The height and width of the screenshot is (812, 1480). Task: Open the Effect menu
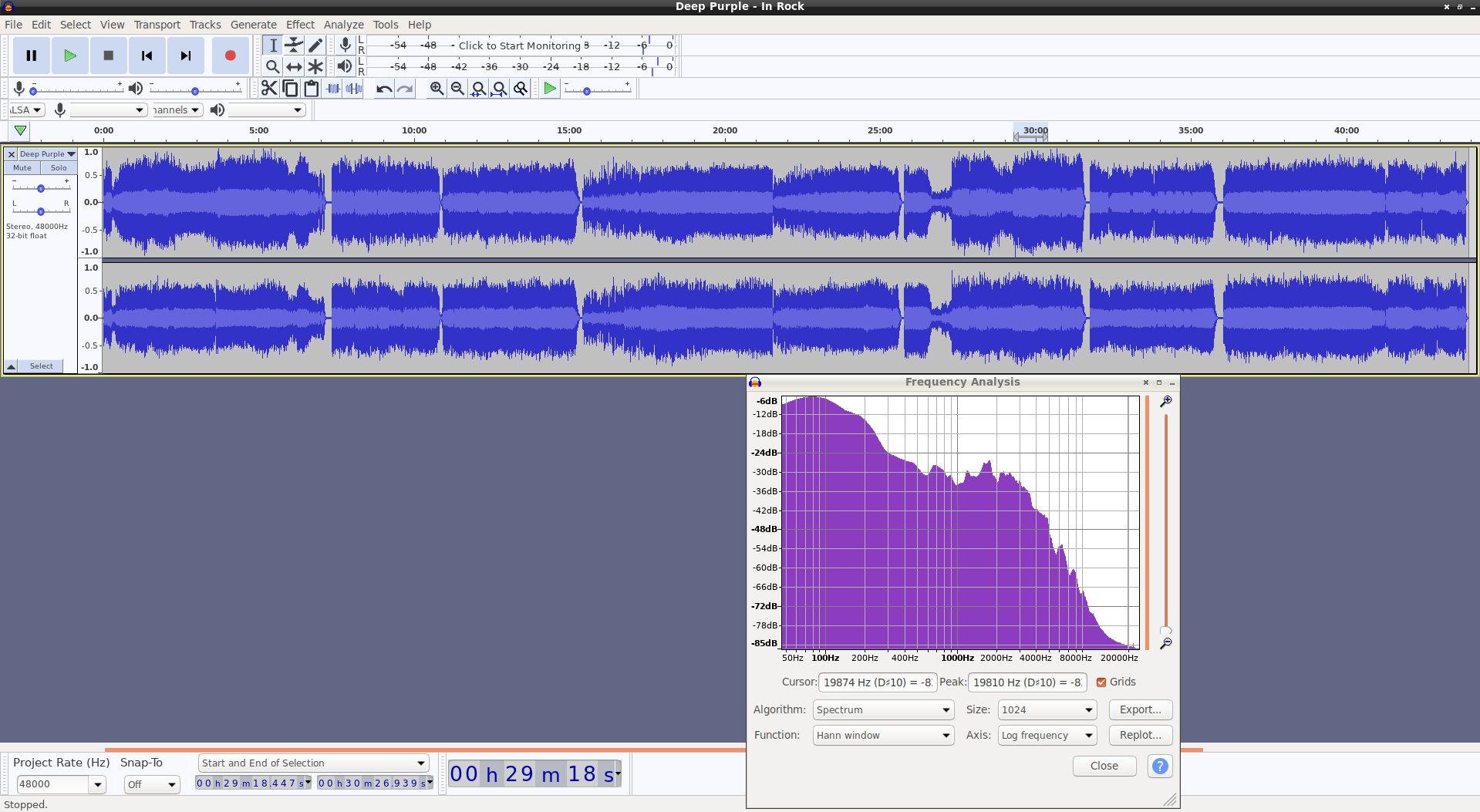[x=300, y=25]
